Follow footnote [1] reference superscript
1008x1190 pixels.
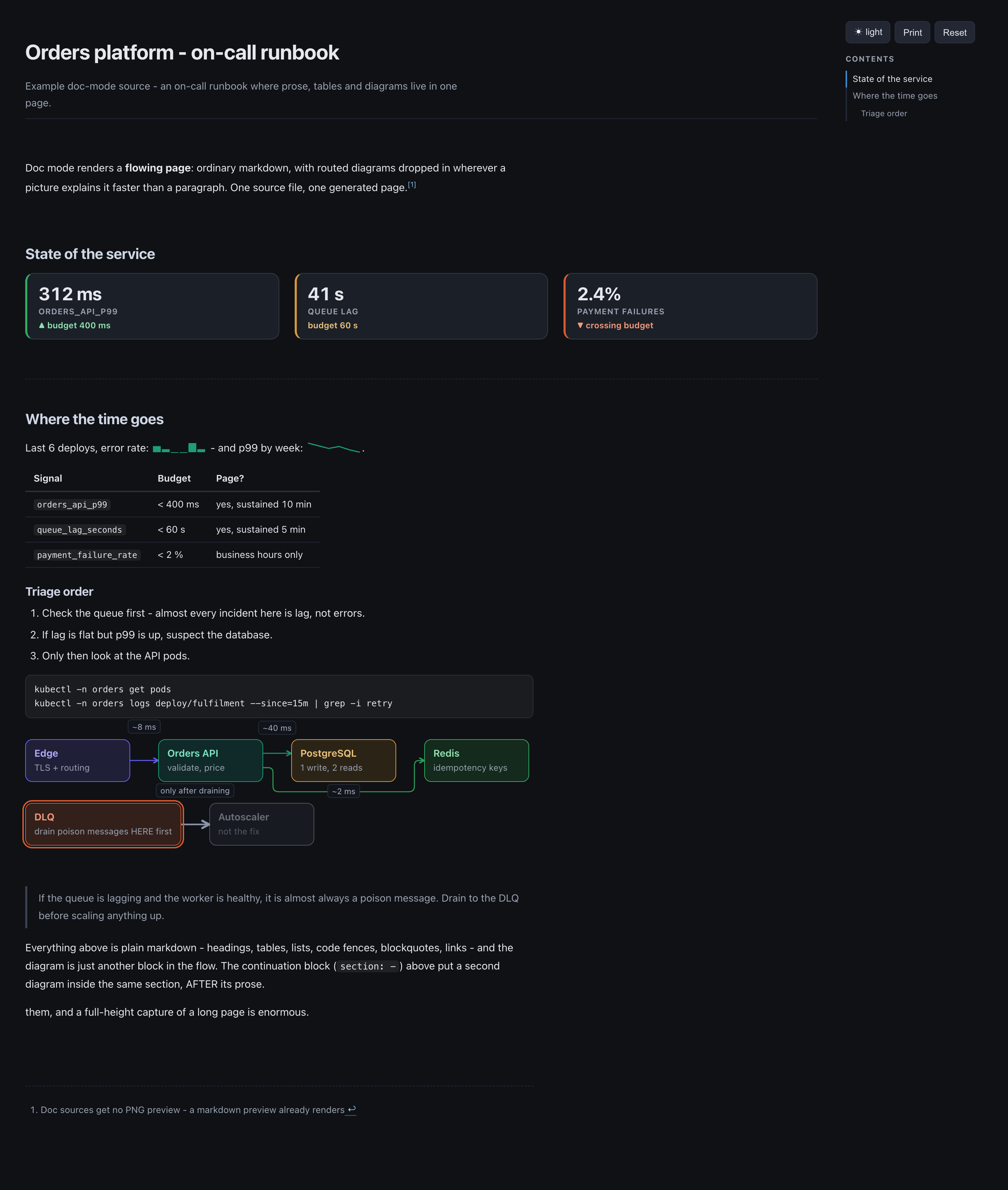(x=412, y=184)
